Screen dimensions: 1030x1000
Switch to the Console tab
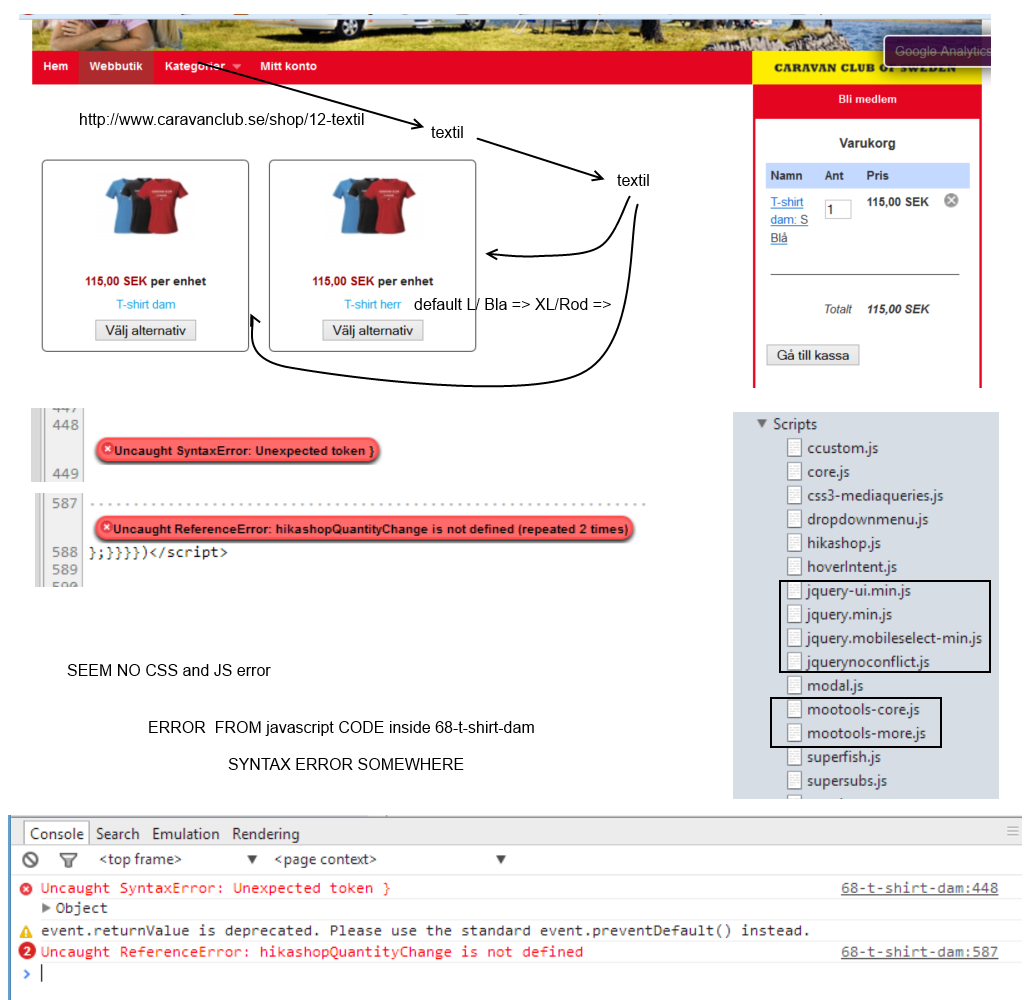[56, 833]
